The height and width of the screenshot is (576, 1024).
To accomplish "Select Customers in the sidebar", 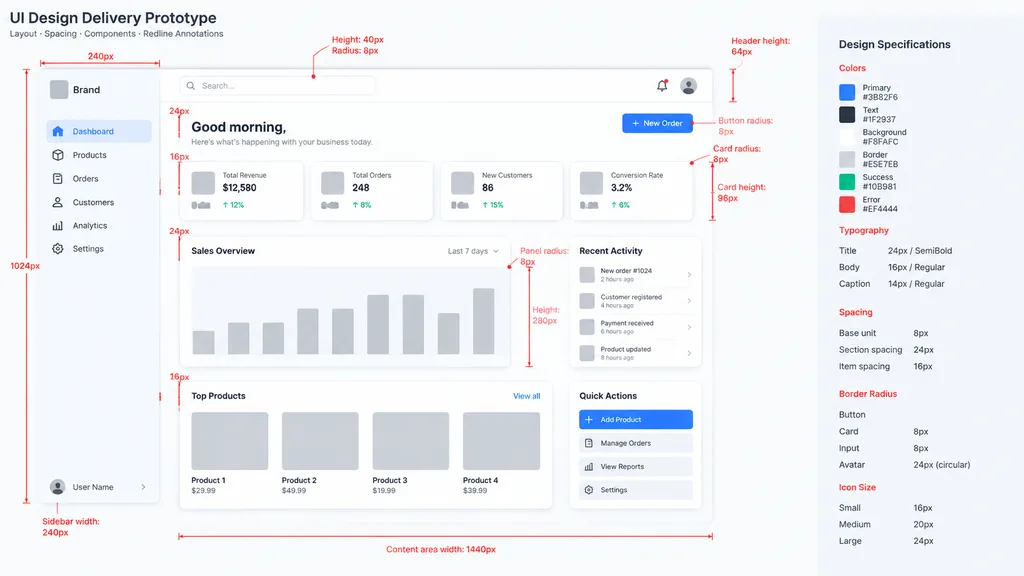I will [99, 202].
